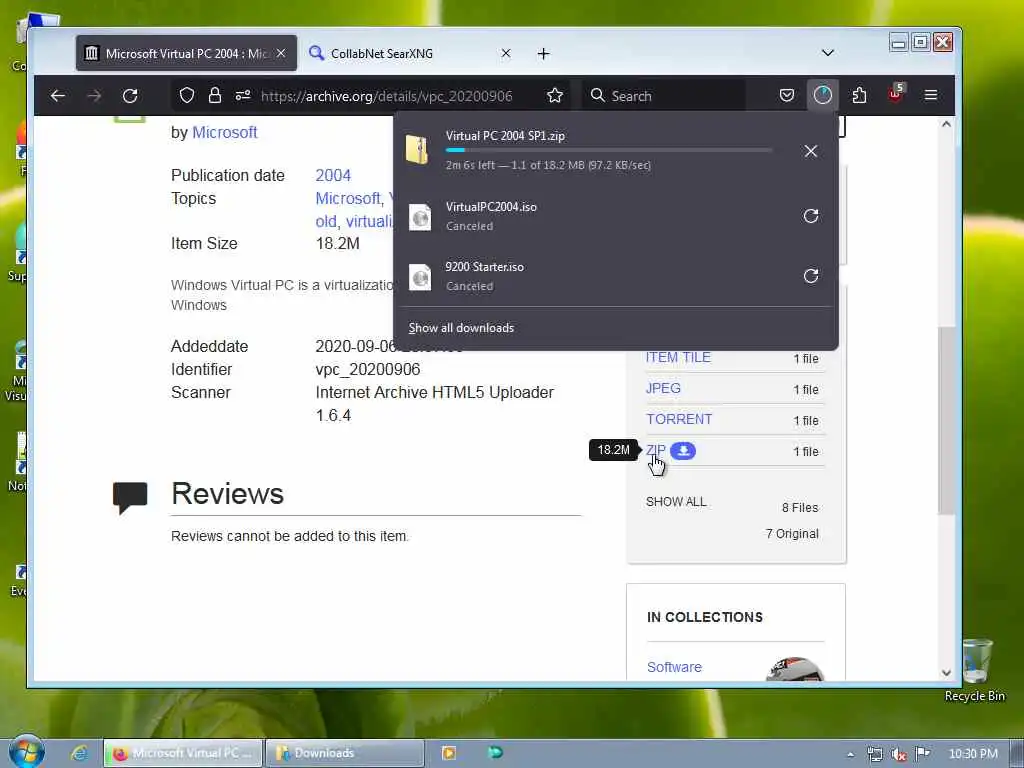This screenshot has height=768, width=1024.
Task: Click SHOW ALL files link
Action: point(676,502)
